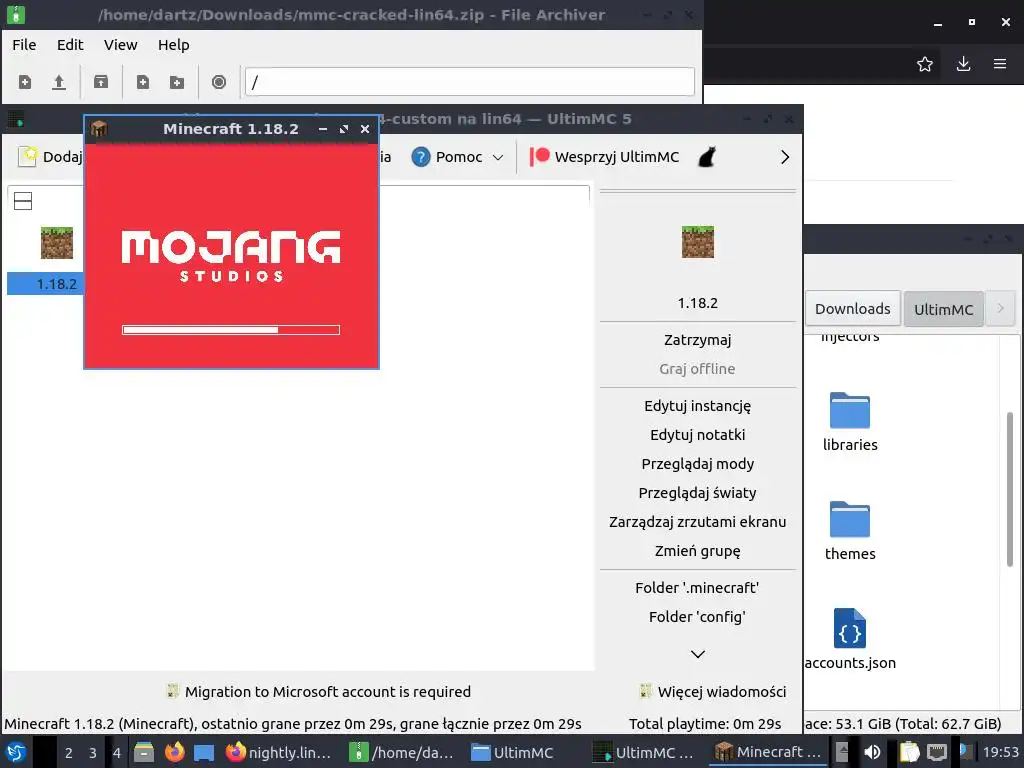Open the Firefox hamburger menu
Image resolution: width=1024 pixels, height=768 pixels.
999,64
